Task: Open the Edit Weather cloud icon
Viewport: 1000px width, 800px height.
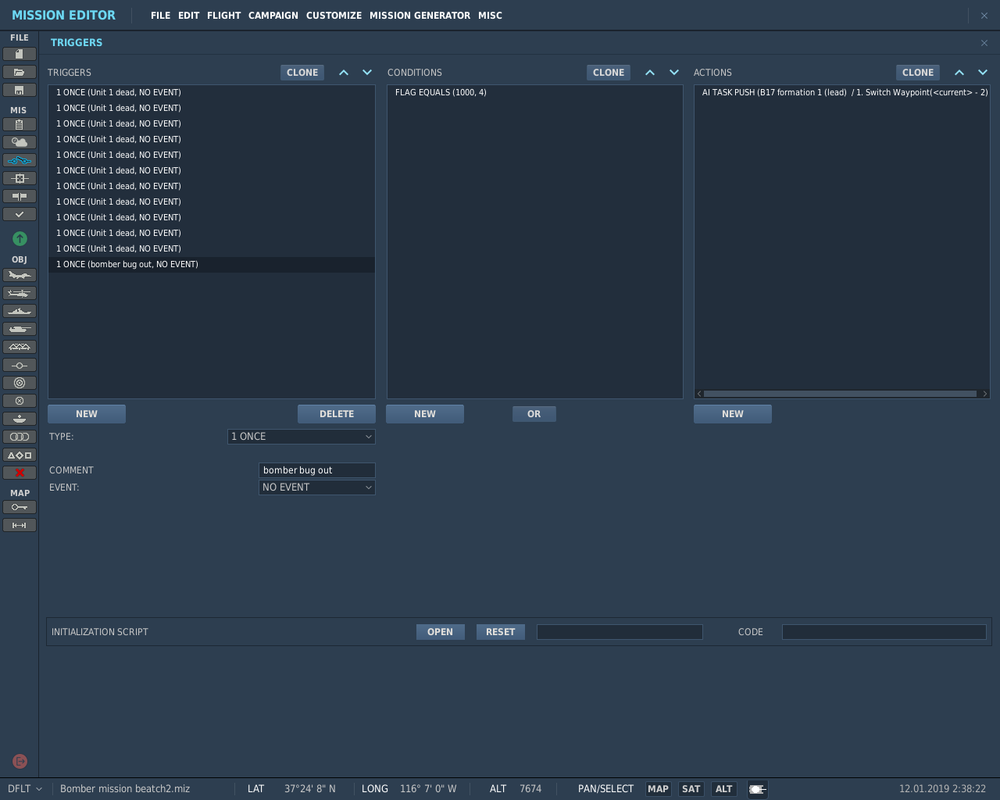Action: point(19,142)
